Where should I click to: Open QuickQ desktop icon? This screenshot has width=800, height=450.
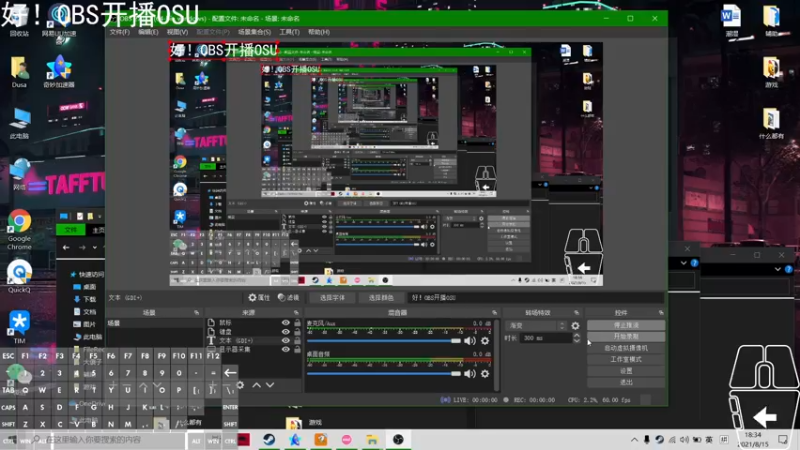(x=19, y=276)
